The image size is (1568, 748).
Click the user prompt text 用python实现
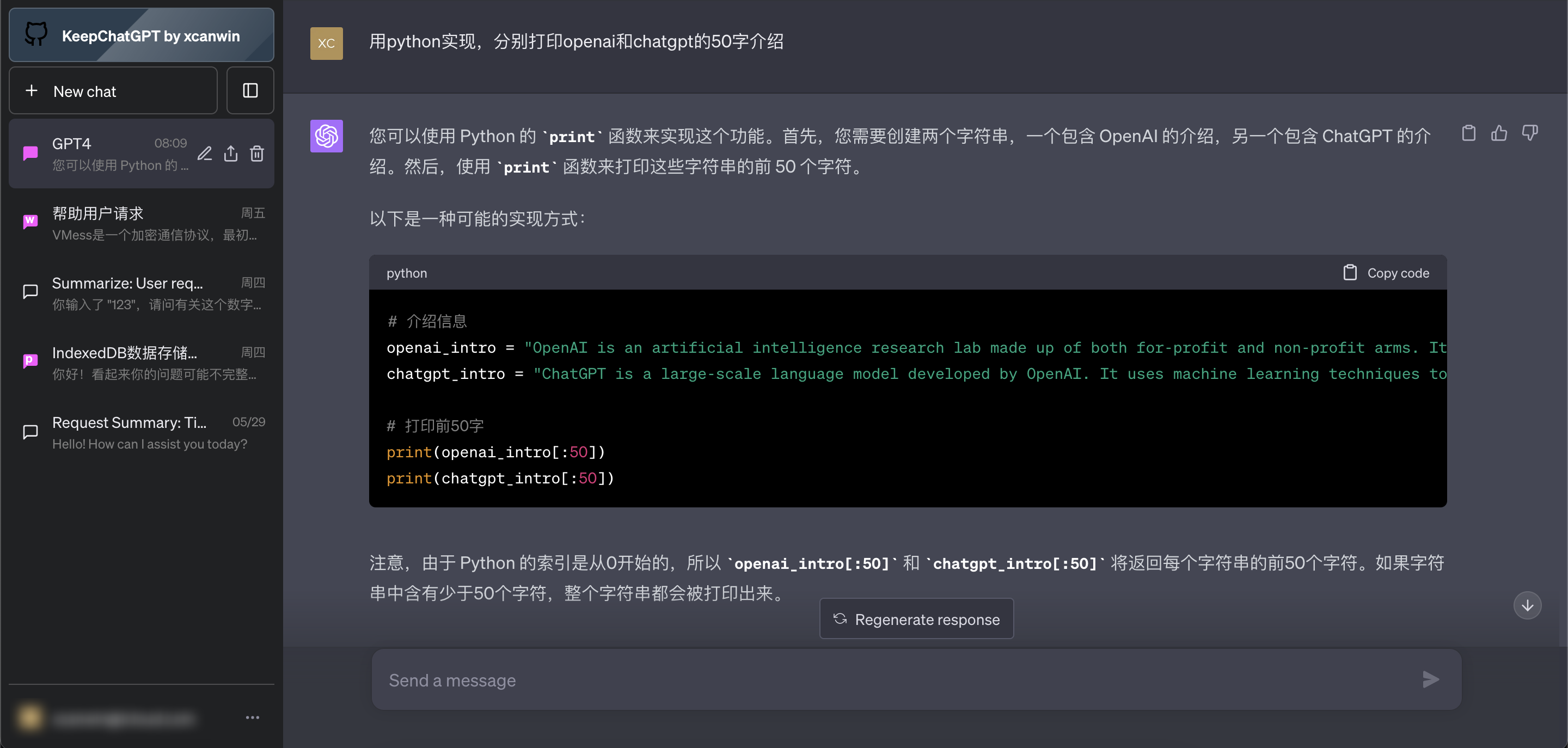tap(576, 41)
